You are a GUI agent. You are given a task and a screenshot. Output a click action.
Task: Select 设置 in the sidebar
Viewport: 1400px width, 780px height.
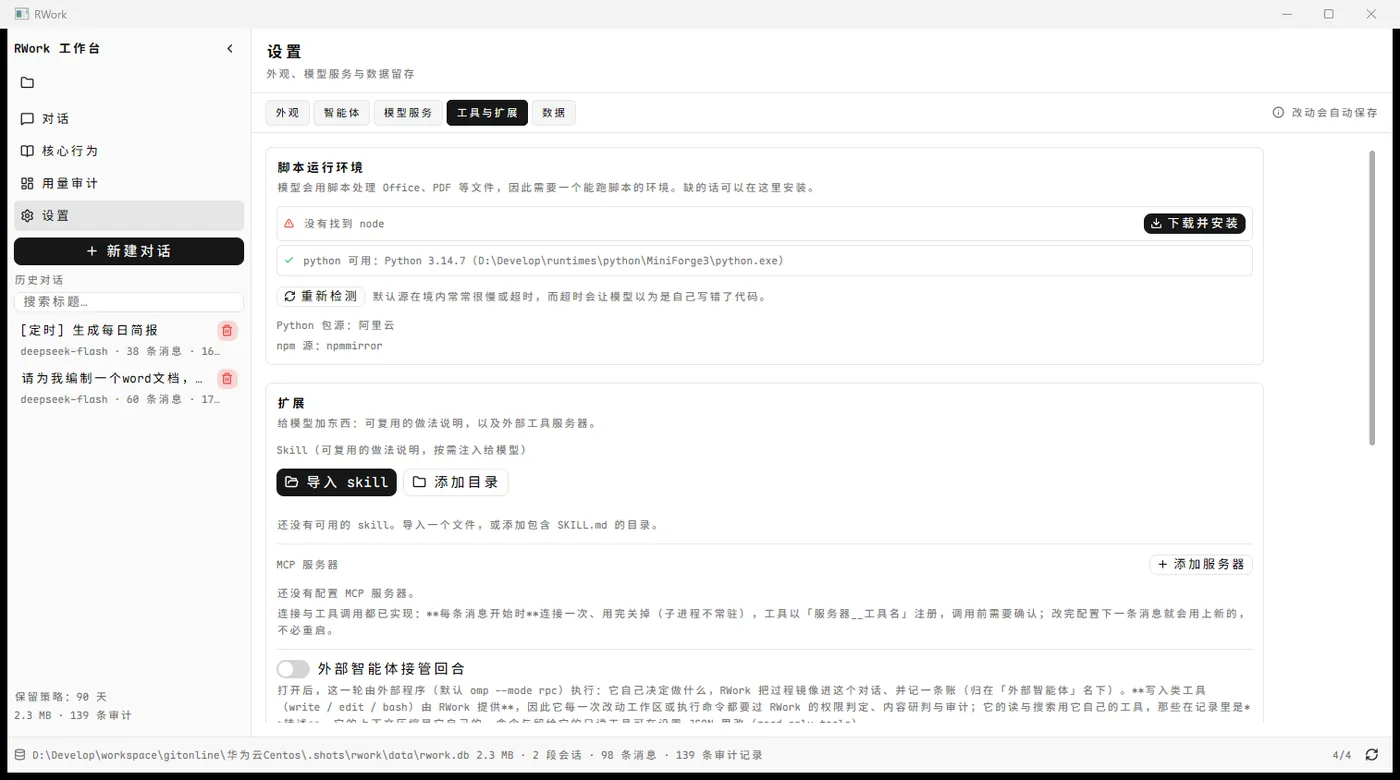click(x=129, y=216)
